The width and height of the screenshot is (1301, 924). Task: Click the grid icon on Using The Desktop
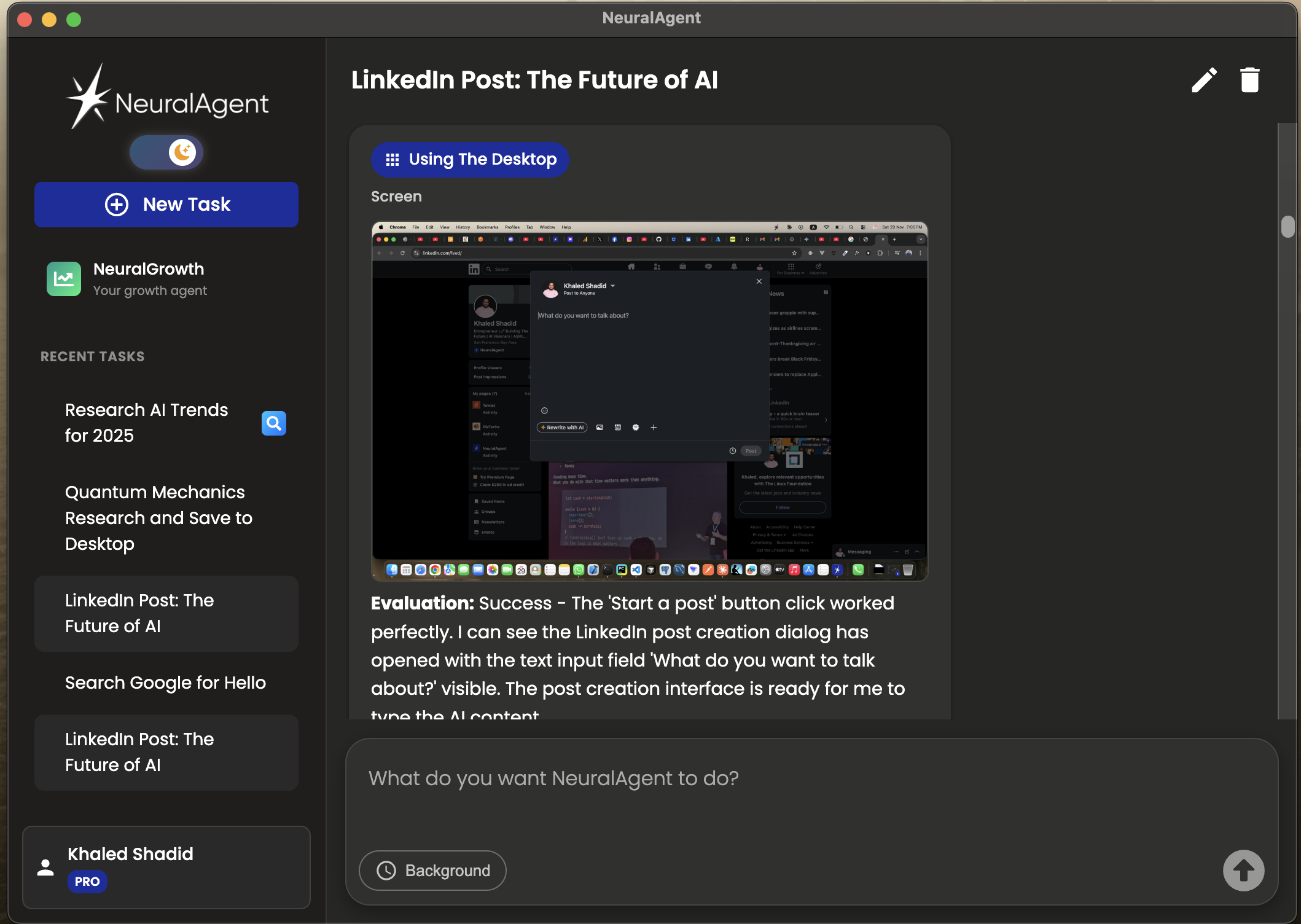click(x=393, y=160)
